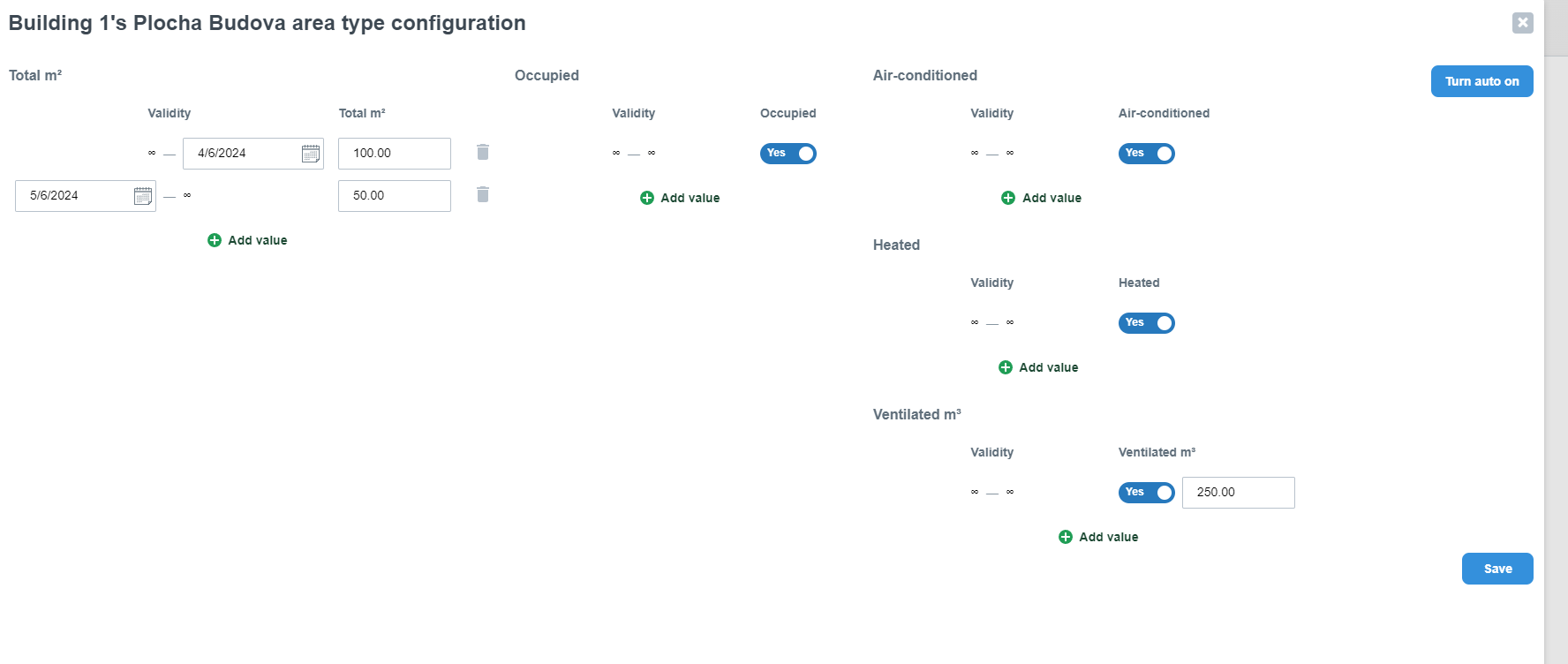Image resolution: width=1568 pixels, height=664 pixels.
Task: Open calendar picker for 4/6/2024 date
Action: (311, 154)
